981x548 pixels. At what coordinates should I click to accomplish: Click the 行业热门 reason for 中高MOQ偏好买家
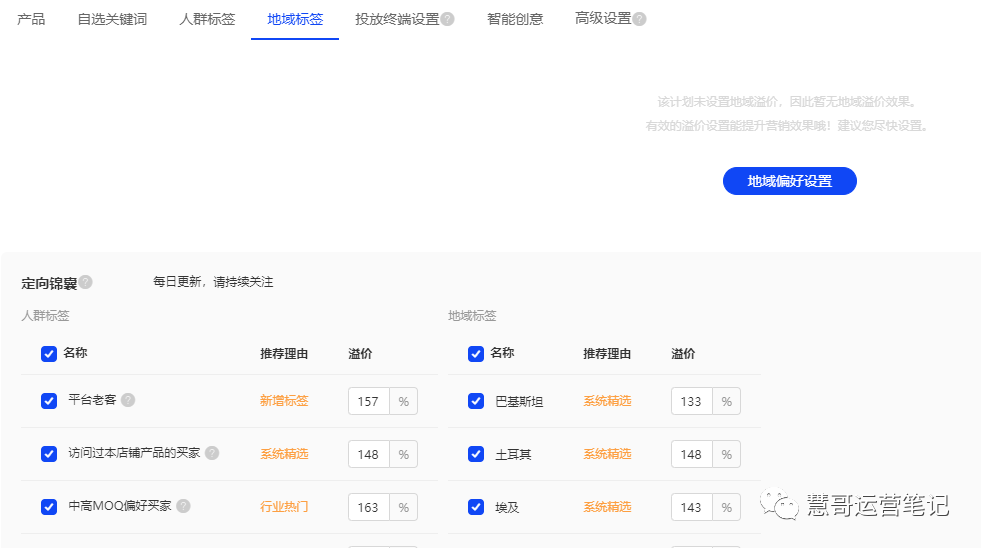284,507
